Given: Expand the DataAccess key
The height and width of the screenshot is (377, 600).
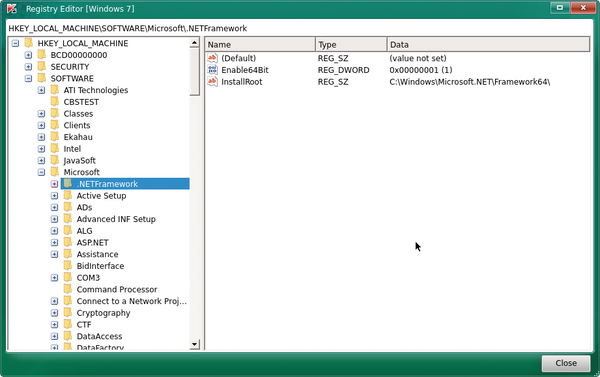Looking at the screenshot, I should click(x=54, y=336).
